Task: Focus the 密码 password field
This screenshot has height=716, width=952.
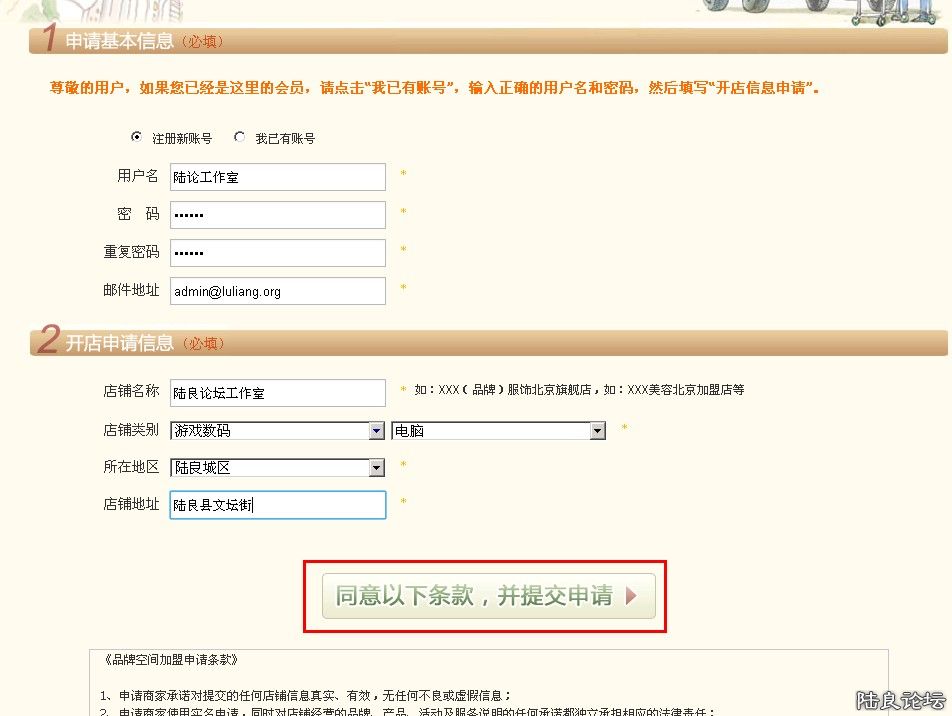Action: [x=277, y=215]
